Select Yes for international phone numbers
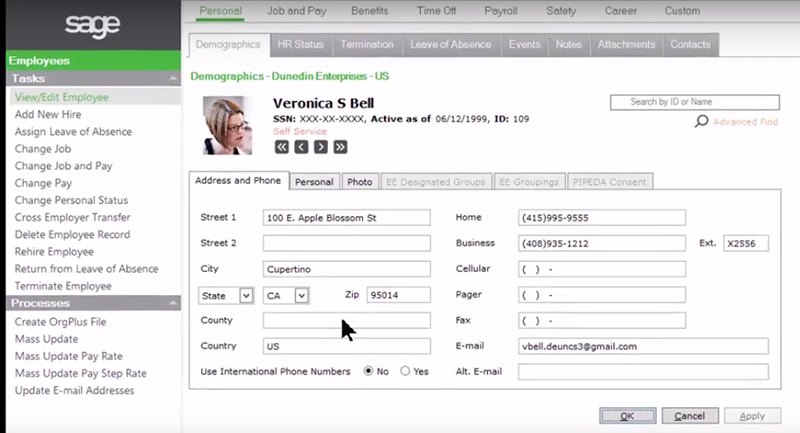 point(405,371)
